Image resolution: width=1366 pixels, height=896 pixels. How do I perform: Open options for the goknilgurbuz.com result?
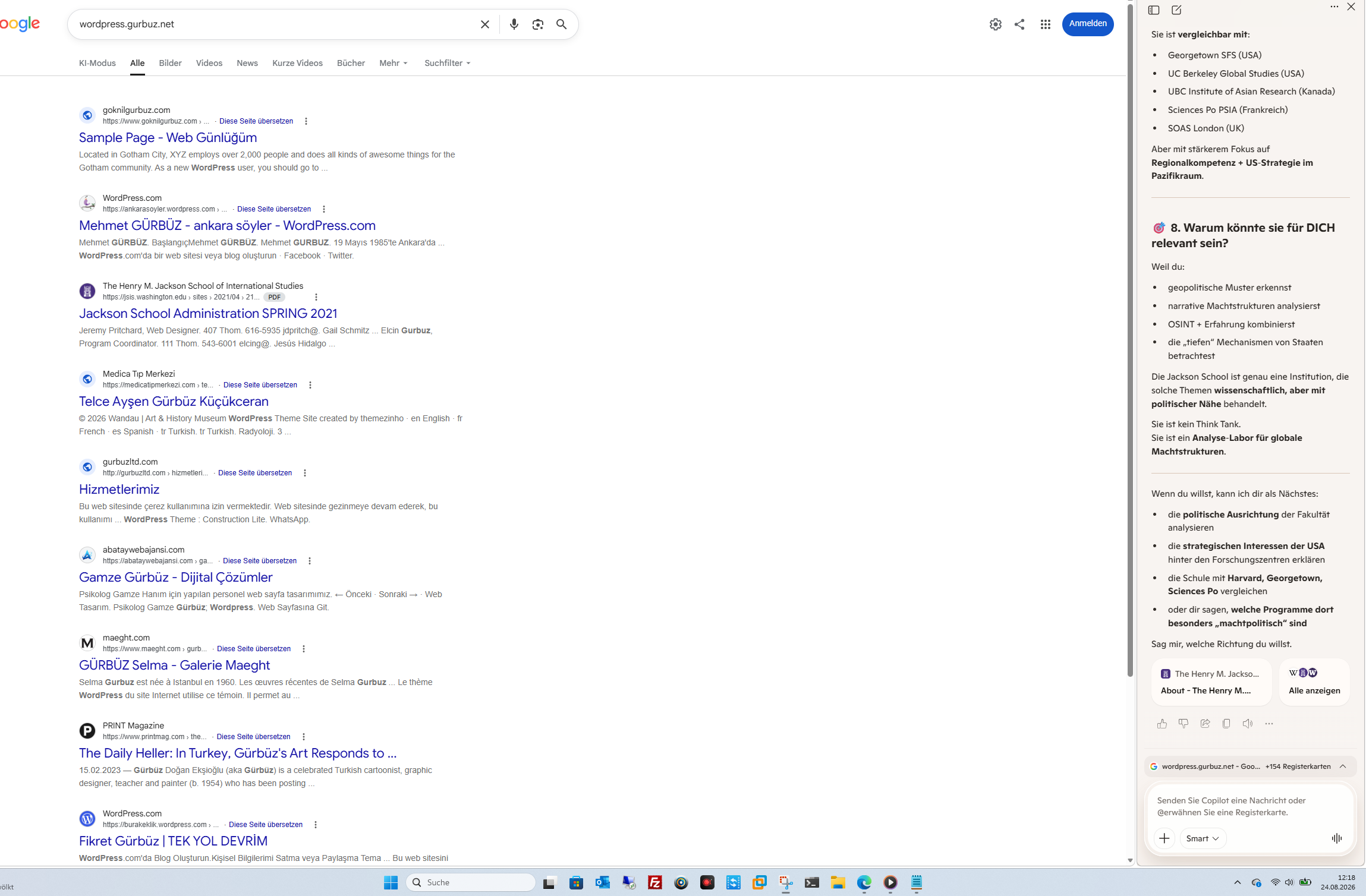point(306,121)
